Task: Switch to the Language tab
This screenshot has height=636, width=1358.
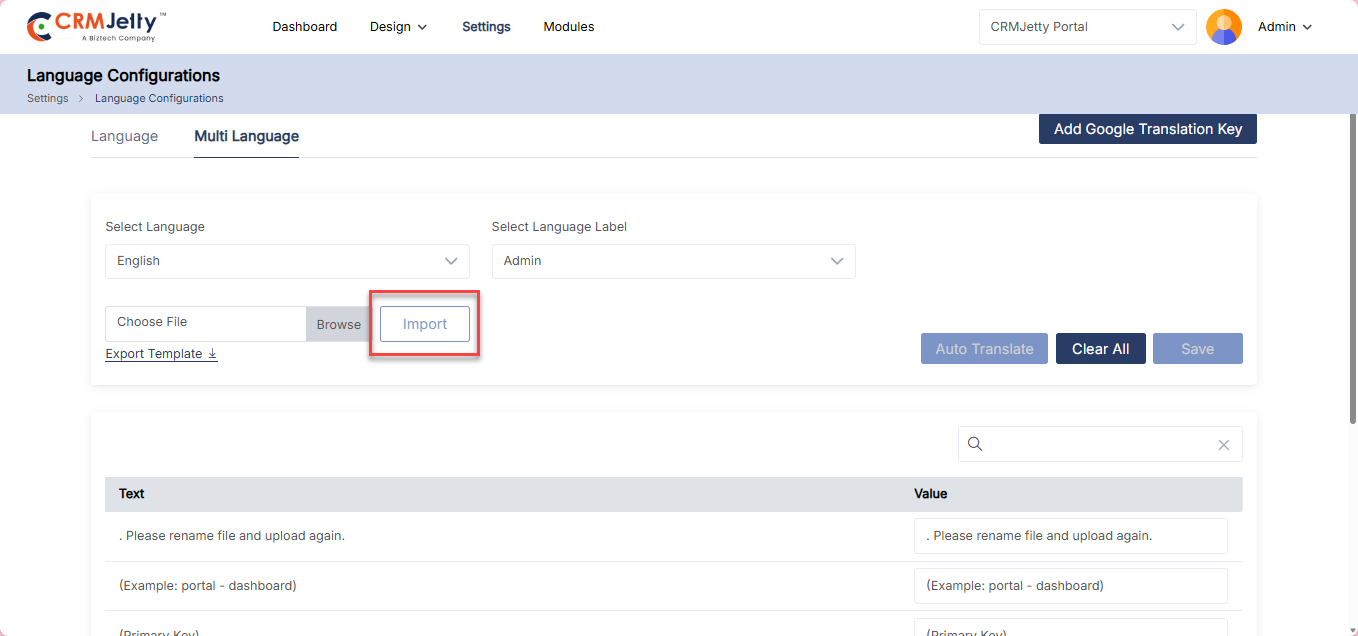Action: 124,136
